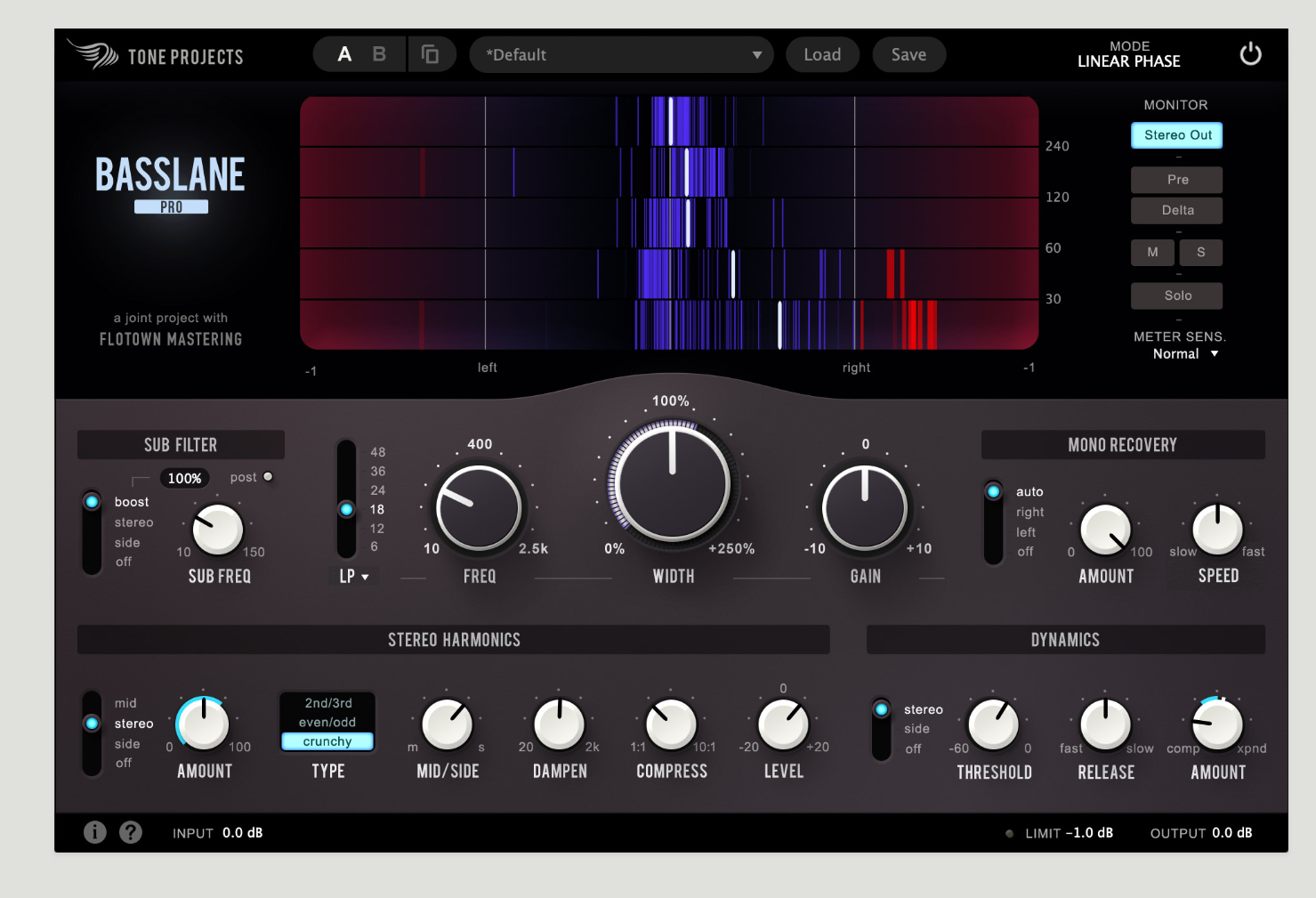Turn stereo harmonics off
Screen dimensions: 1316x898
tap(124, 763)
